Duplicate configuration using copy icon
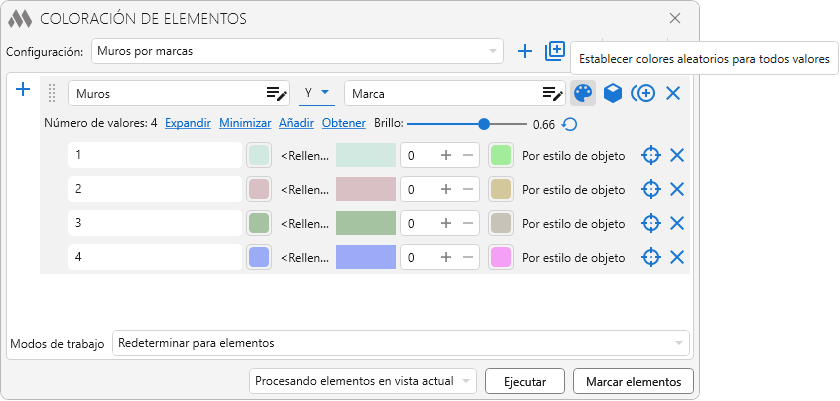Viewport: 840px width, 401px height. point(555,51)
